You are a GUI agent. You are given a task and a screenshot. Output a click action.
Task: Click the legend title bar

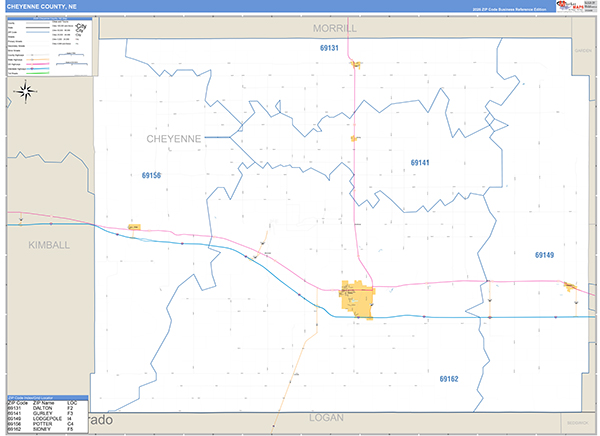pos(50,18)
